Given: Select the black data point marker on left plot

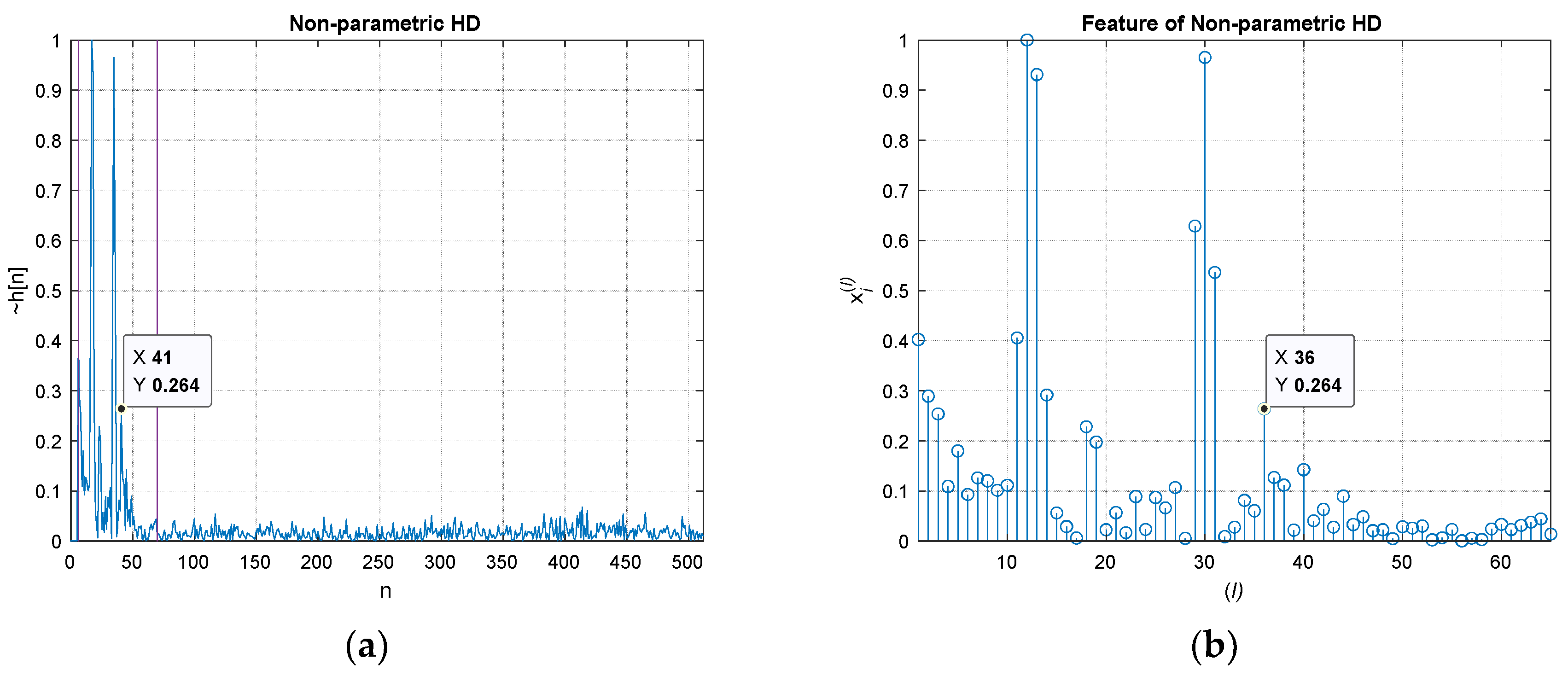Looking at the screenshot, I should click(x=121, y=409).
